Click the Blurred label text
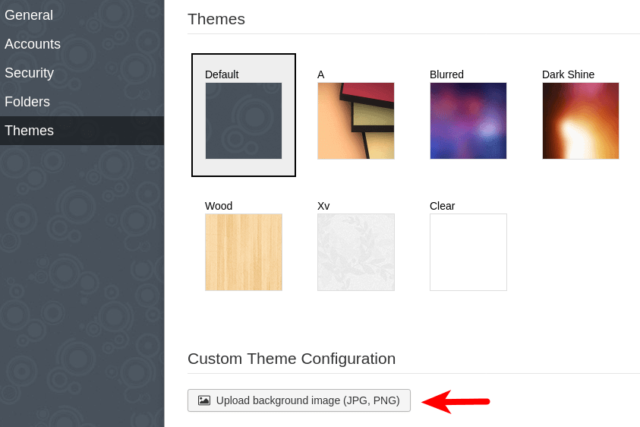The image size is (640, 427). point(447,74)
